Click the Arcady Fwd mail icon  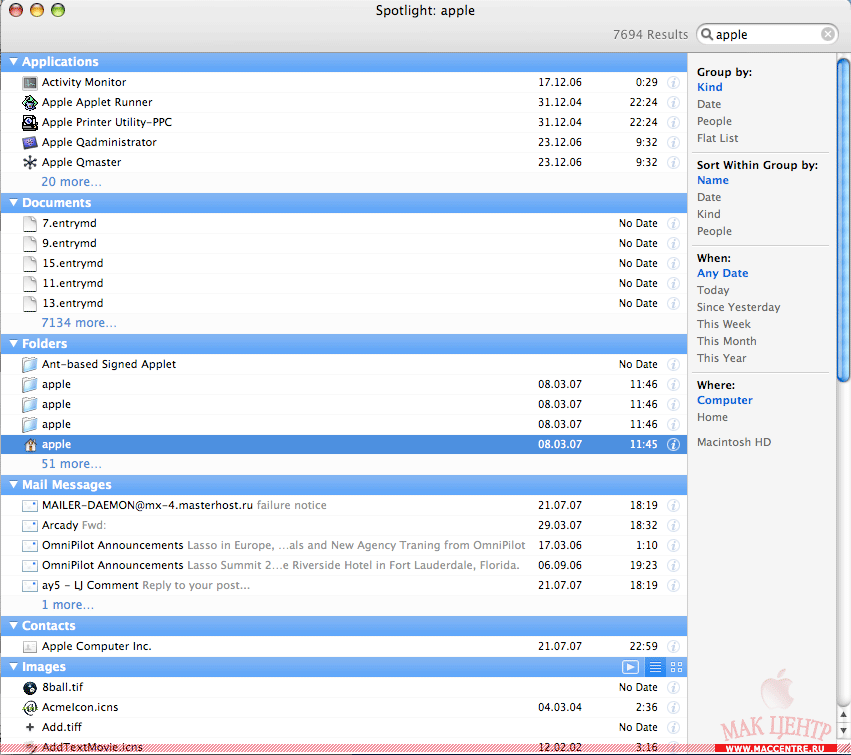(x=29, y=526)
